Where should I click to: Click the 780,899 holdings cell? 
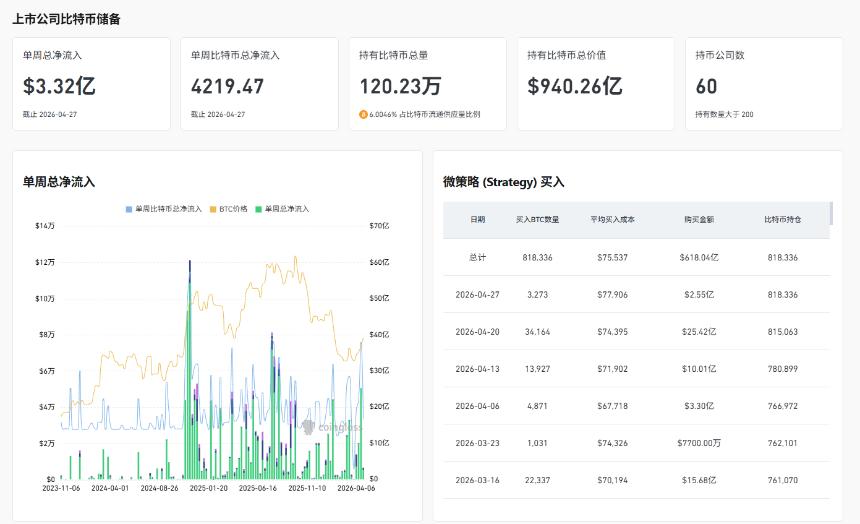783,369
